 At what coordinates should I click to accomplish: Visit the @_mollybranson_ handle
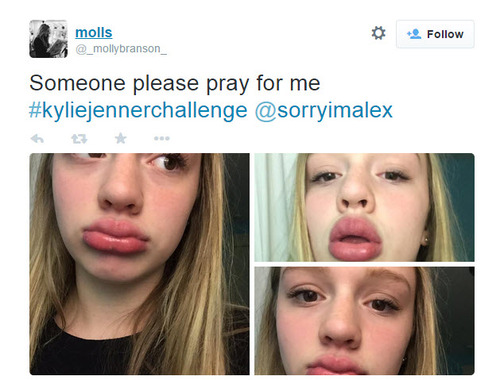click(121, 49)
